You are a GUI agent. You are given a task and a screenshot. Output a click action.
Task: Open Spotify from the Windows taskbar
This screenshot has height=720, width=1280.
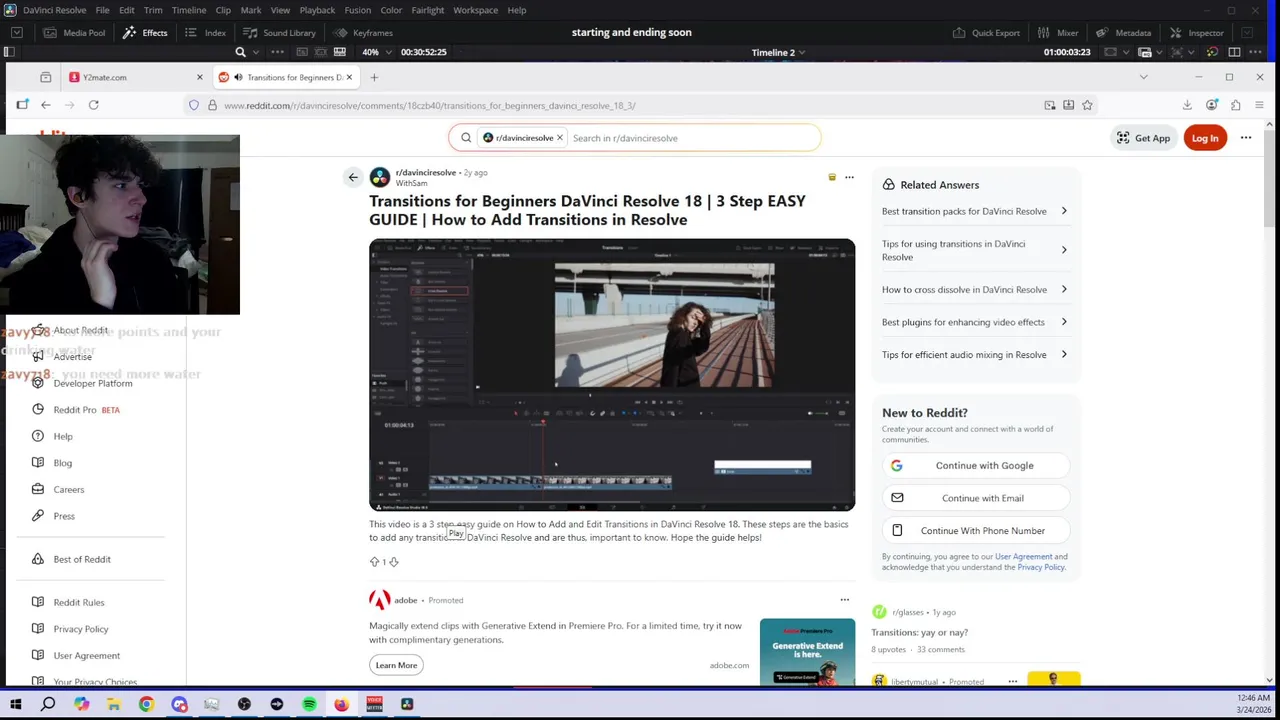point(309,704)
